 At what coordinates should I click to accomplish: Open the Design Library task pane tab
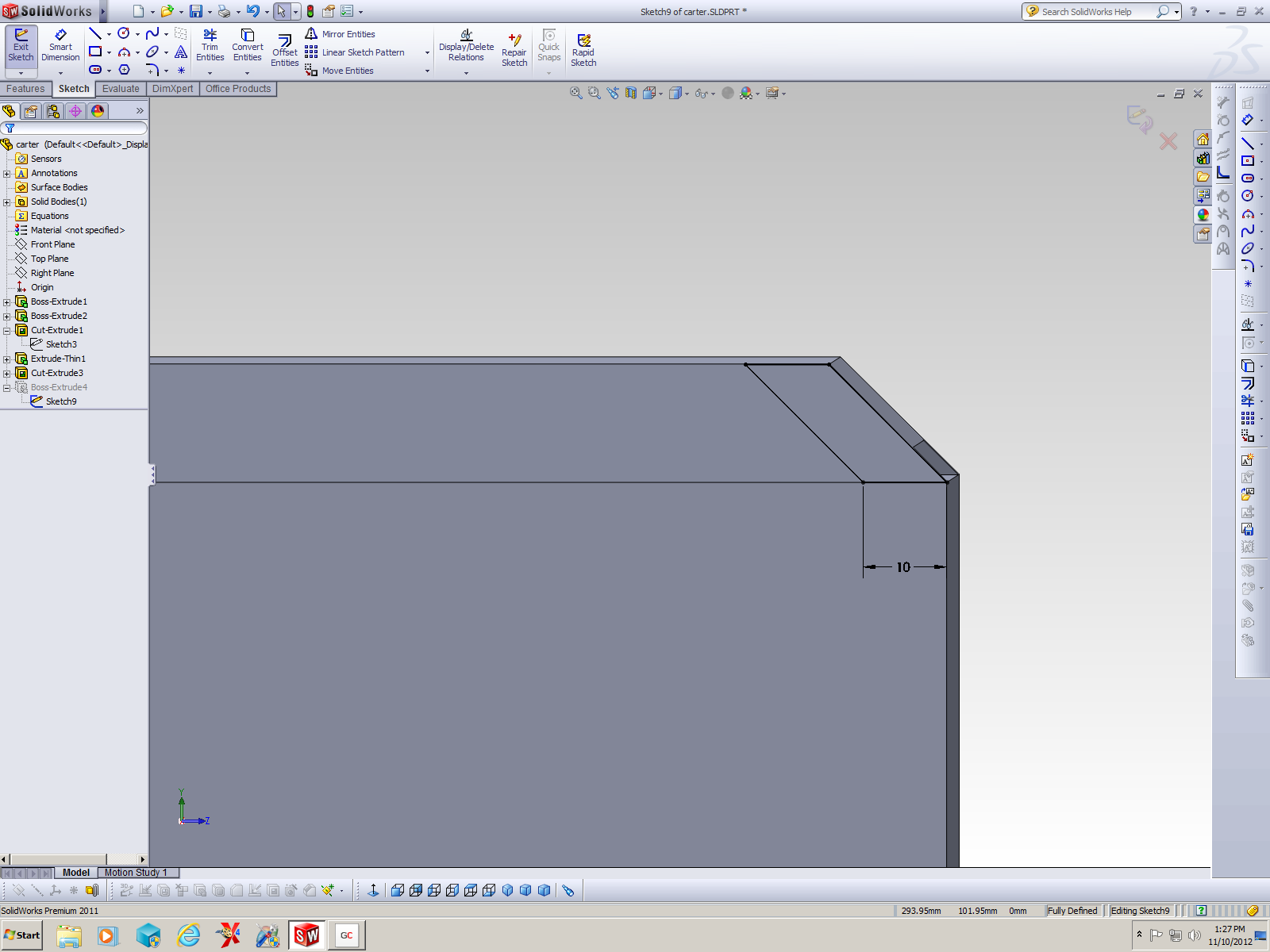1203,158
